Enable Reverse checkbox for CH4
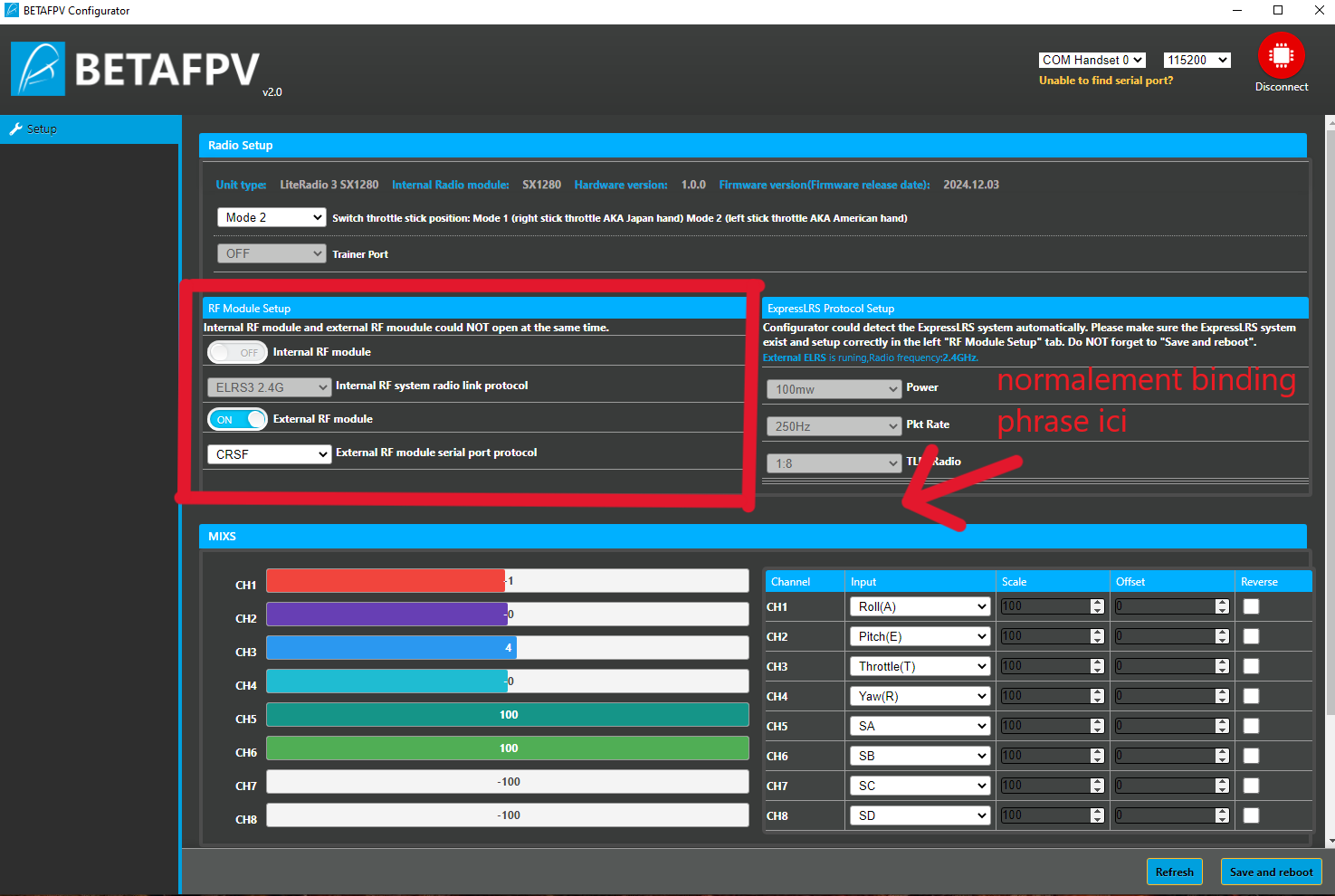 coord(1251,696)
